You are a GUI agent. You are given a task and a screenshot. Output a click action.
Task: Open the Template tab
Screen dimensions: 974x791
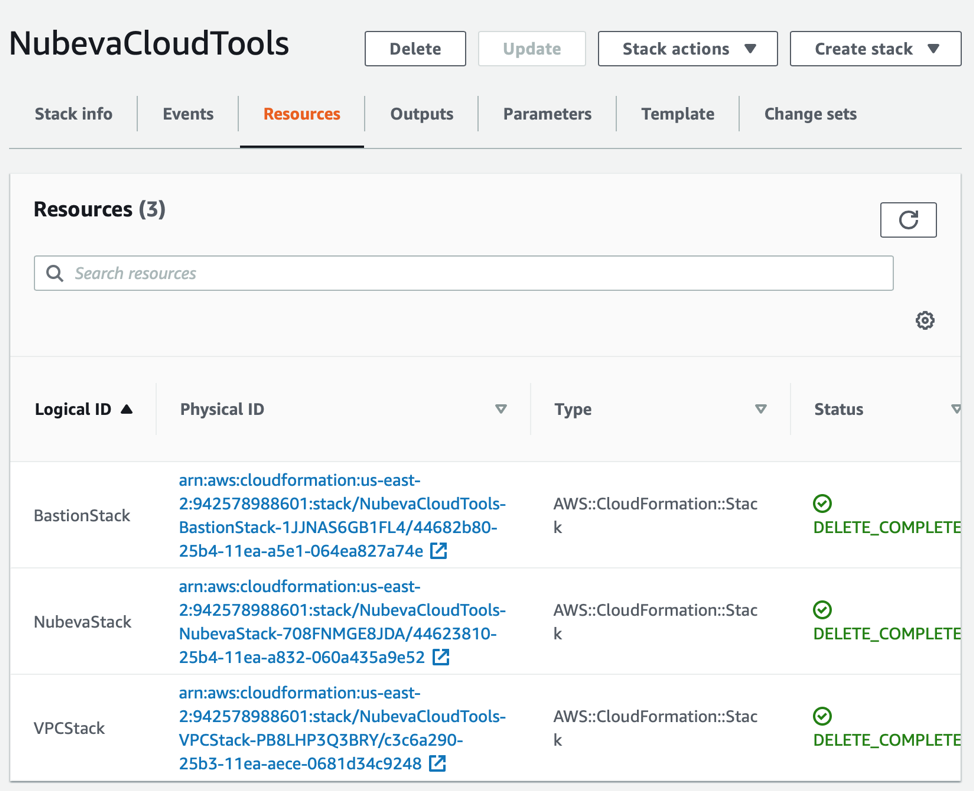click(x=678, y=114)
